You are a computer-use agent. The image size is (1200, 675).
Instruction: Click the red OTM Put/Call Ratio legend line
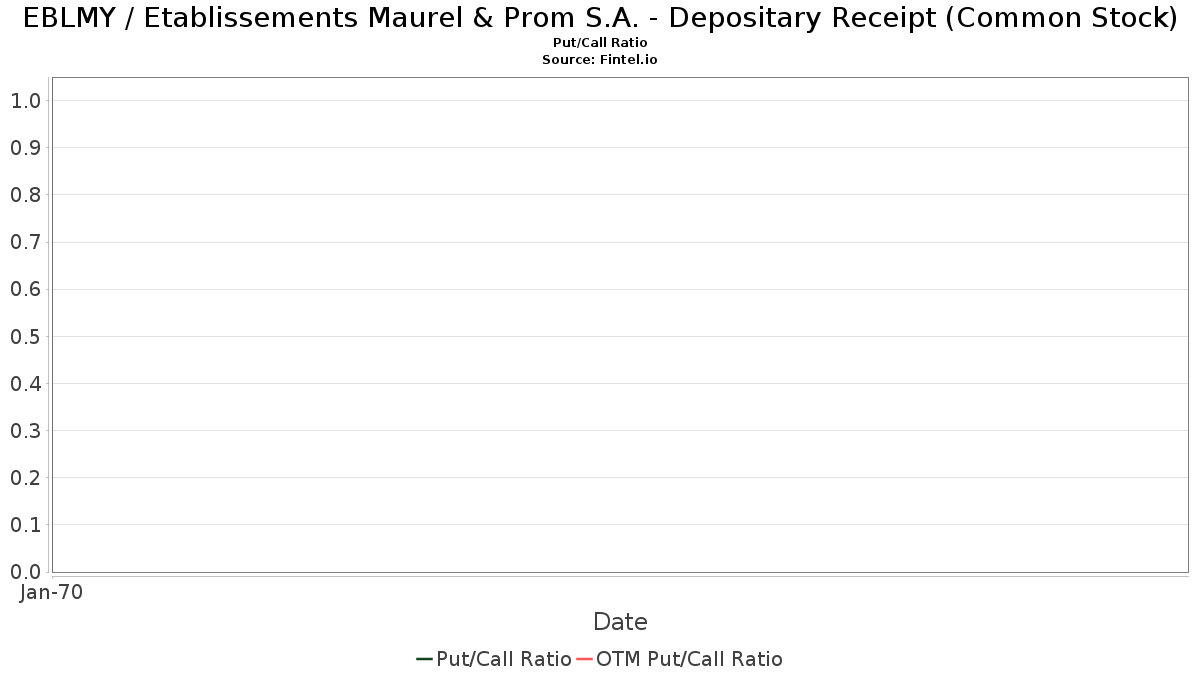click(x=584, y=659)
